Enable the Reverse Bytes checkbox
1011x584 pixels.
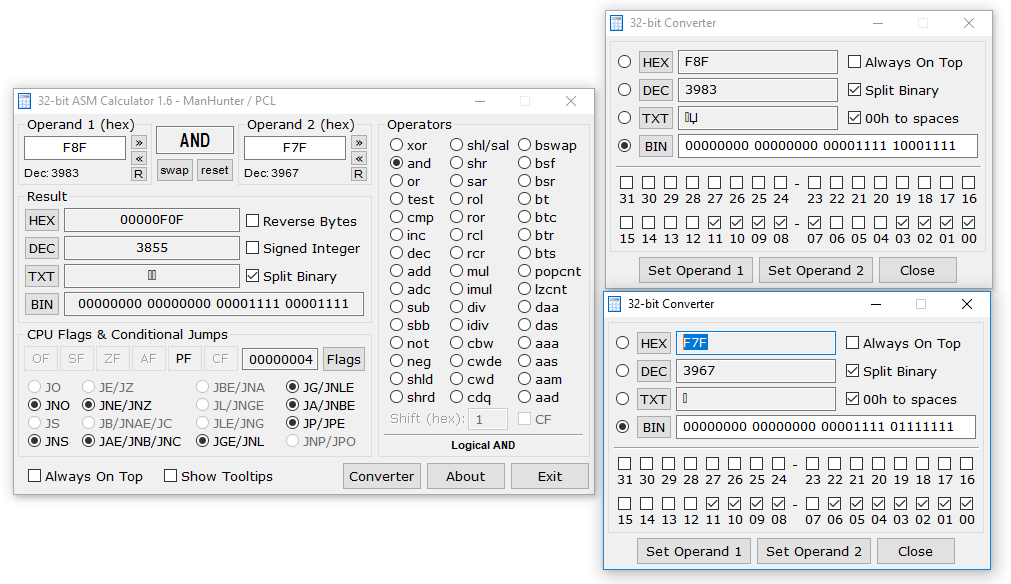(254, 221)
